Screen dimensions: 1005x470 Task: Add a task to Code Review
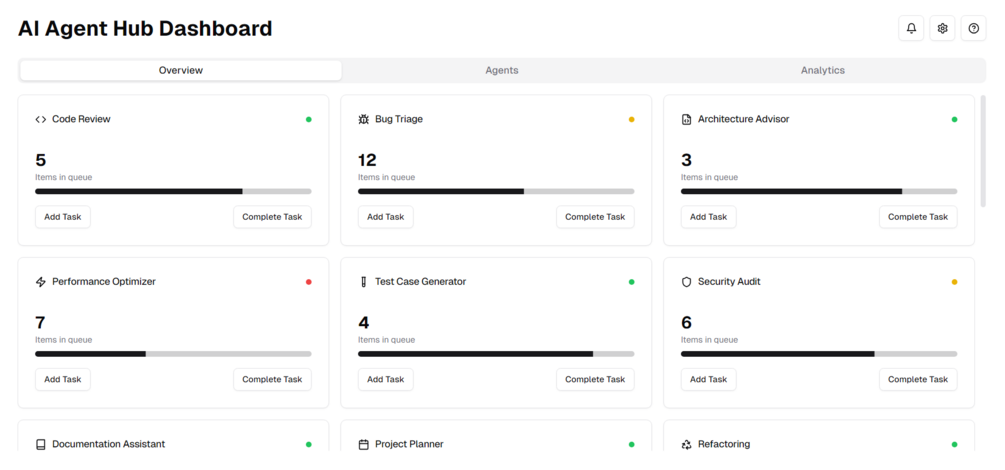click(63, 217)
